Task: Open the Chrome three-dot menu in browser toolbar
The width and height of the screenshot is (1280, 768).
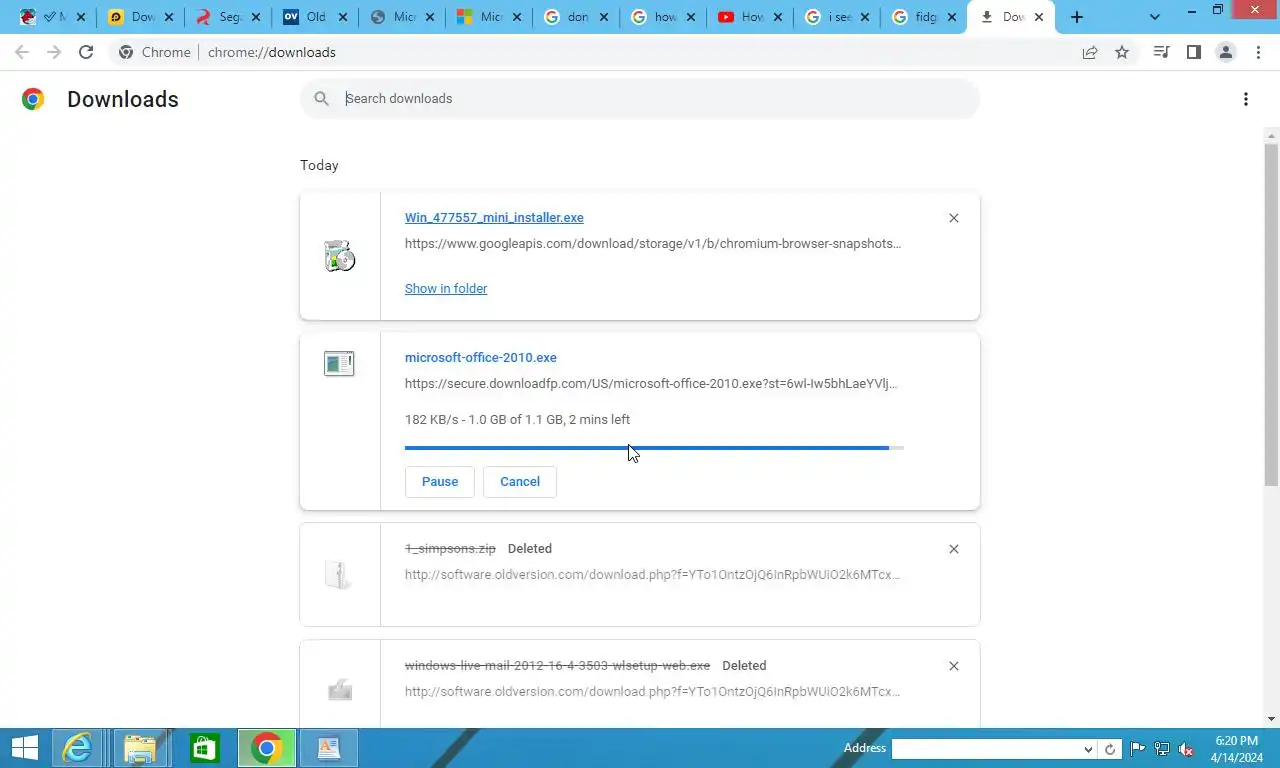Action: coord(1258,52)
